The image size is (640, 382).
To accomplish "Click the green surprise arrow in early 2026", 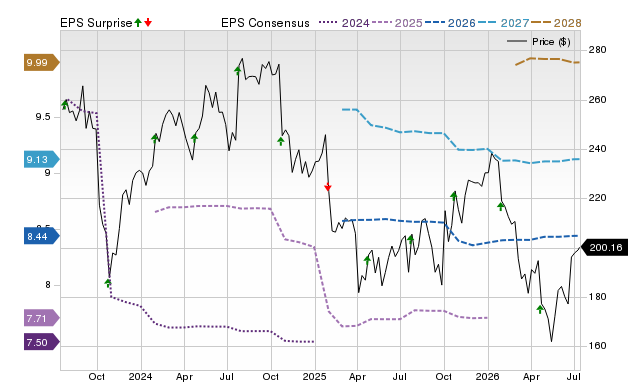I will tap(501, 206).
